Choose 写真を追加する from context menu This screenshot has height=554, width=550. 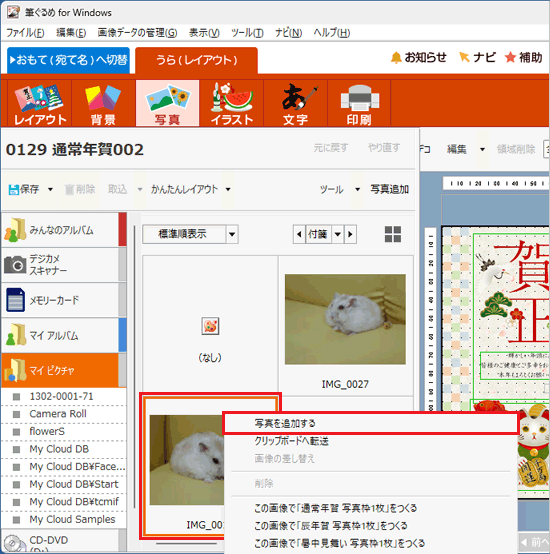(371, 423)
